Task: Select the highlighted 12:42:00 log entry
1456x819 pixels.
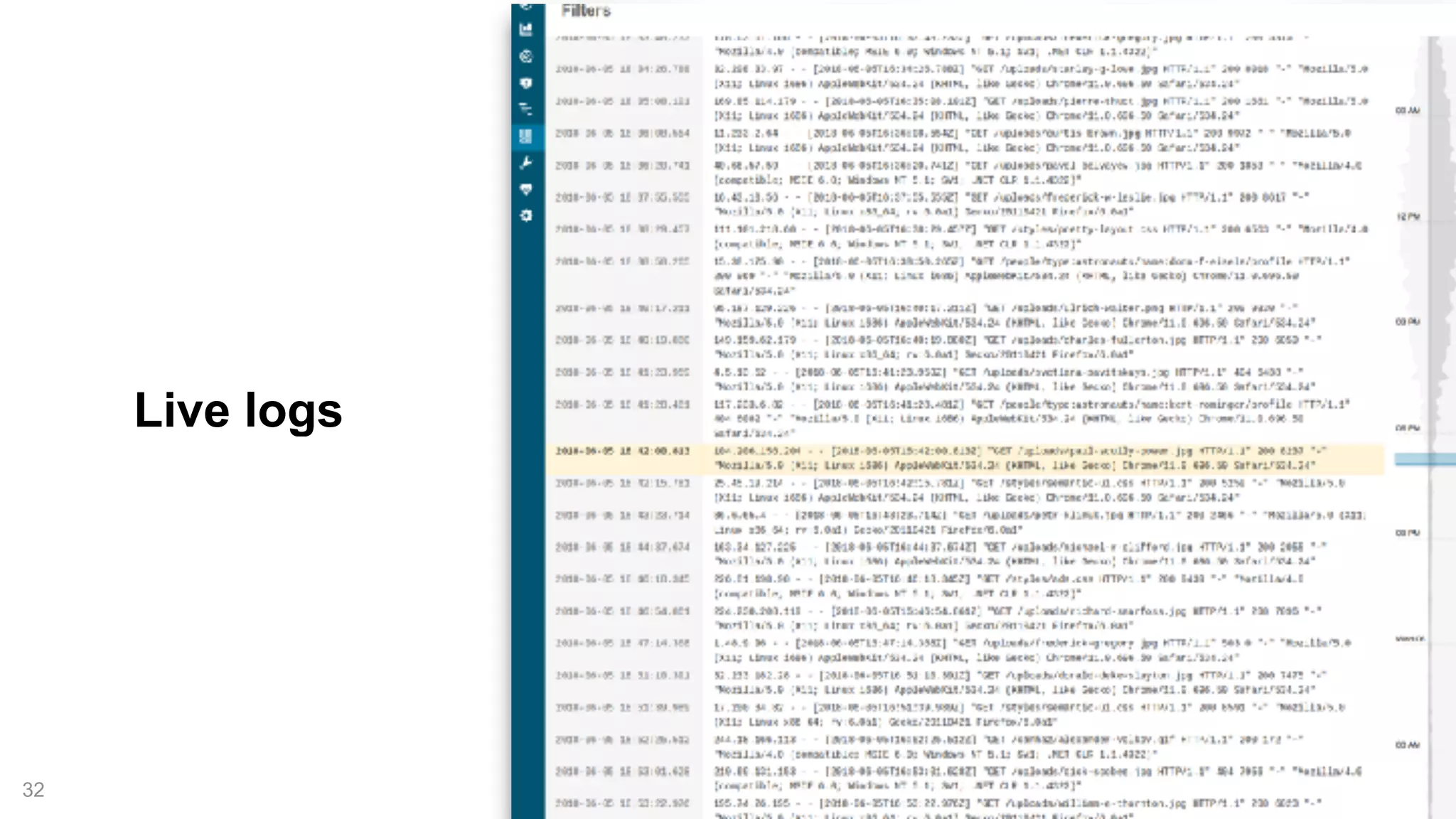Action: (x=964, y=459)
